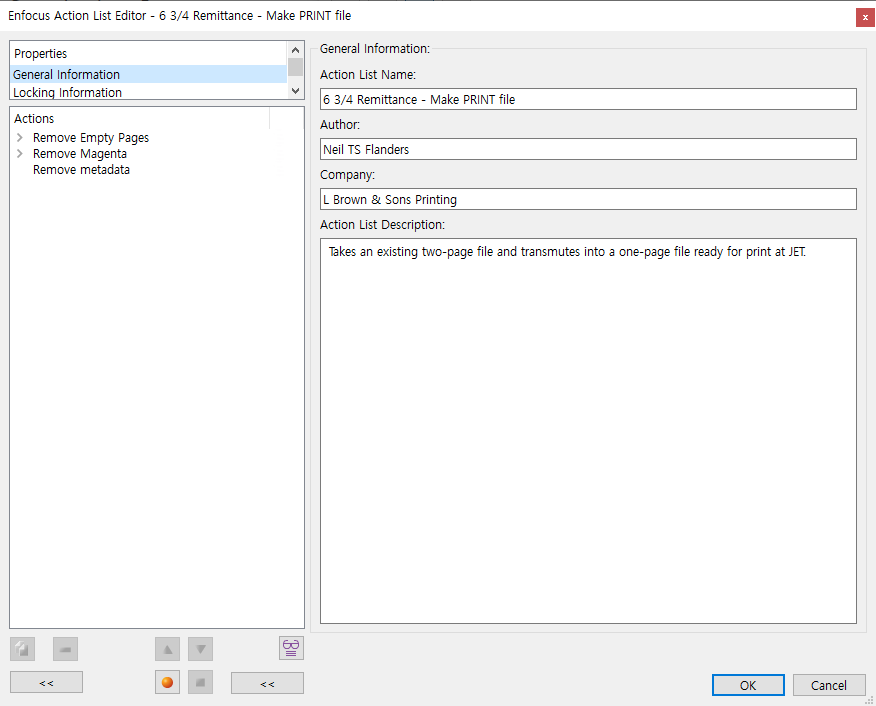The width and height of the screenshot is (876, 706).
Task: Close the Action List Editor window
Action: (863, 17)
